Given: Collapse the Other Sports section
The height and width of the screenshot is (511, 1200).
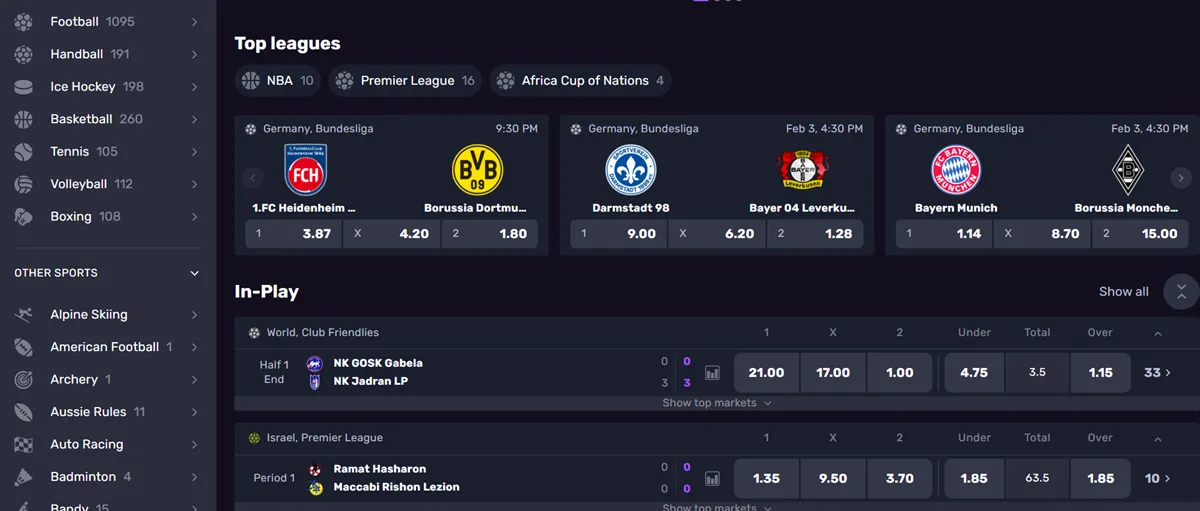Looking at the screenshot, I should click(195, 273).
